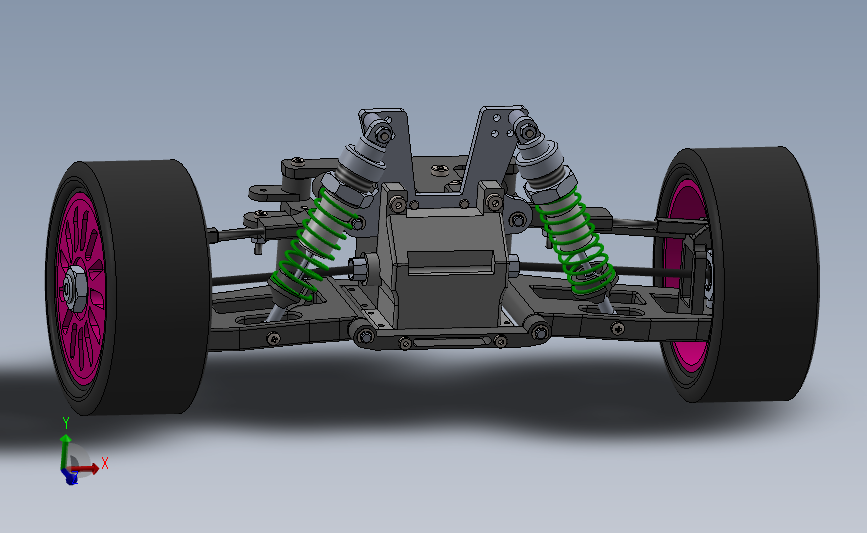This screenshot has height=533, width=867.
Task: Select the right green shock spring
Action: (x=577, y=241)
